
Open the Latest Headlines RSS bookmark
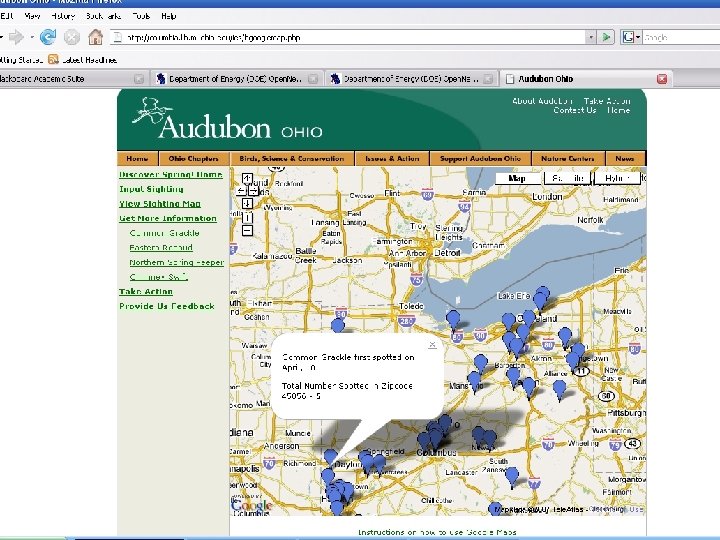tap(83, 60)
